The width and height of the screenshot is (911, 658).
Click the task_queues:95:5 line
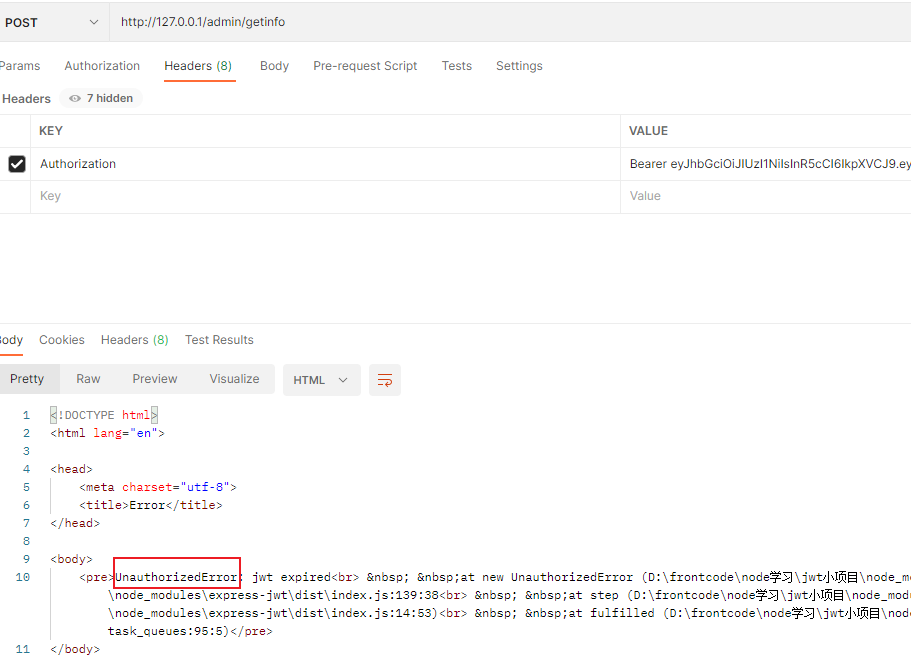(x=190, y=631)
